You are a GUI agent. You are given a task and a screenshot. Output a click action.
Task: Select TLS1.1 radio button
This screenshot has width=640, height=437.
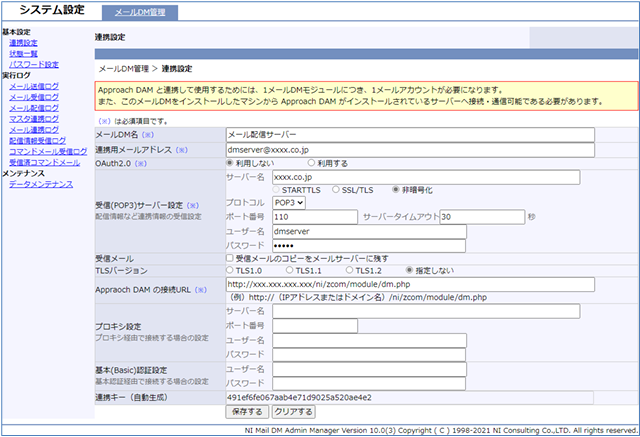pos(289,270)
